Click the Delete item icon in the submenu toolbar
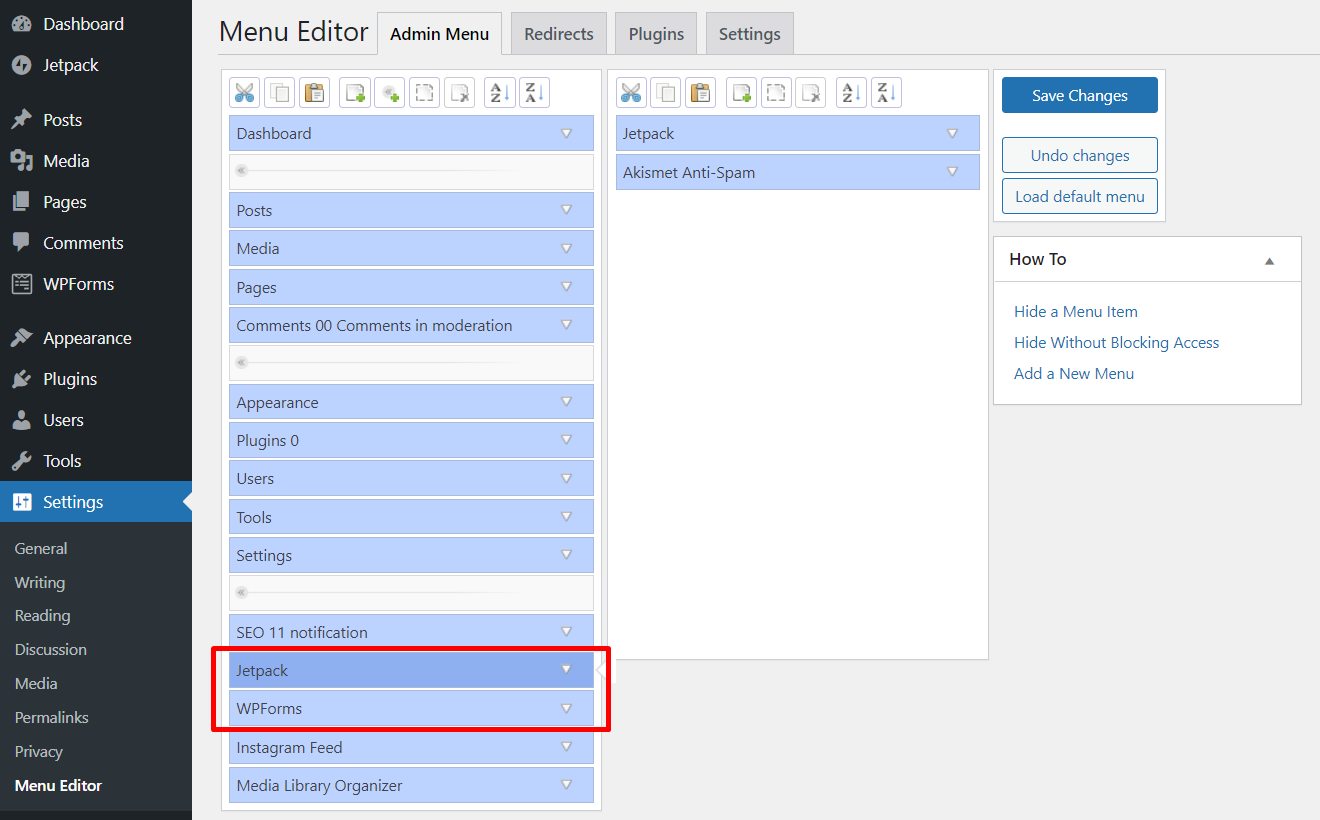Screen dimensions: 1320x820 point(811,93)
